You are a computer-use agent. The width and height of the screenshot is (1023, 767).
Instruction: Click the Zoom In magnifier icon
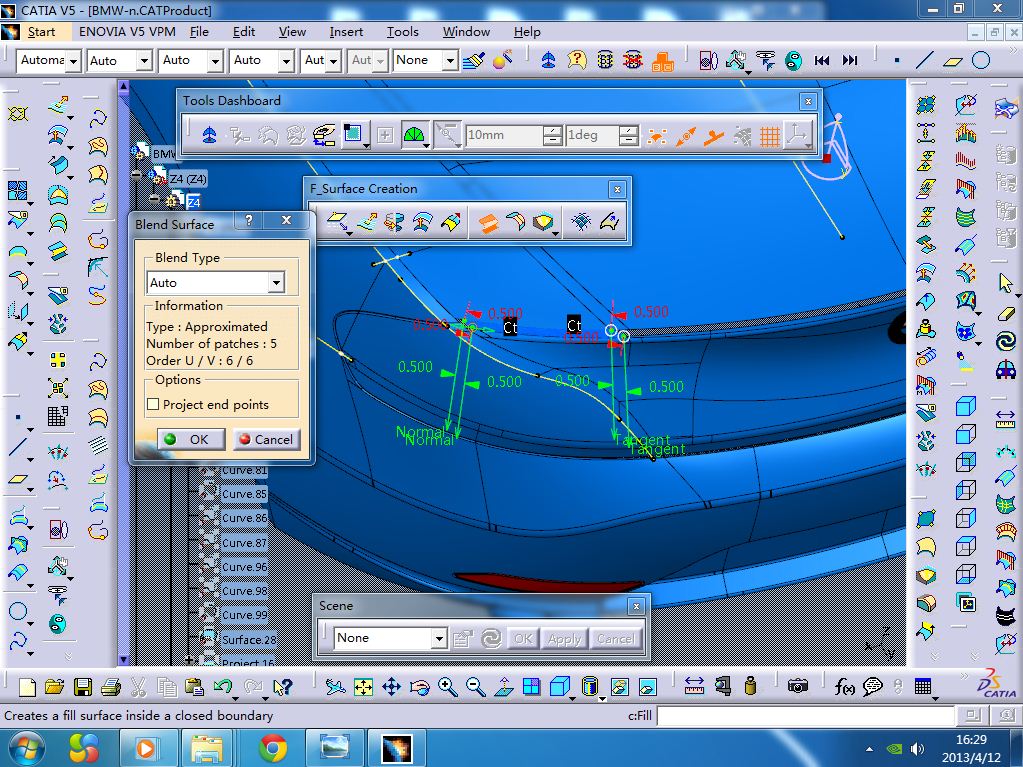click(448, 687)
